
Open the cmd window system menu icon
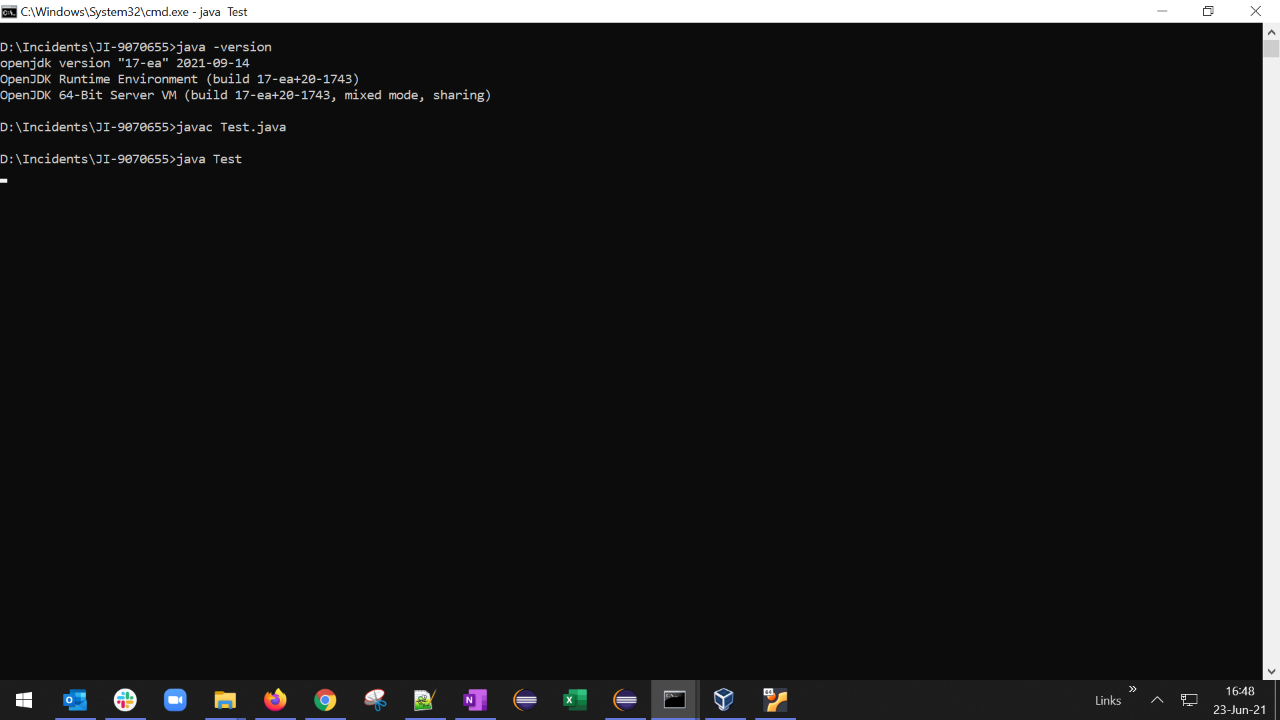click(9, 12)
